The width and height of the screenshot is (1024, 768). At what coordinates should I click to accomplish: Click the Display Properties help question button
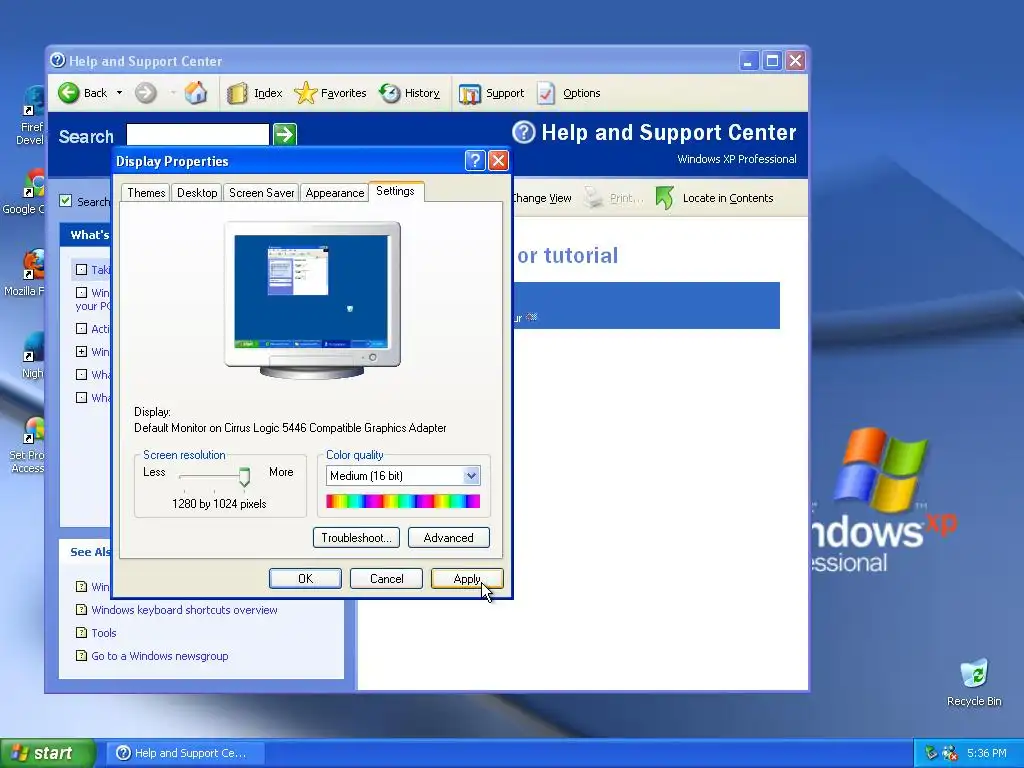click(475, 161)
